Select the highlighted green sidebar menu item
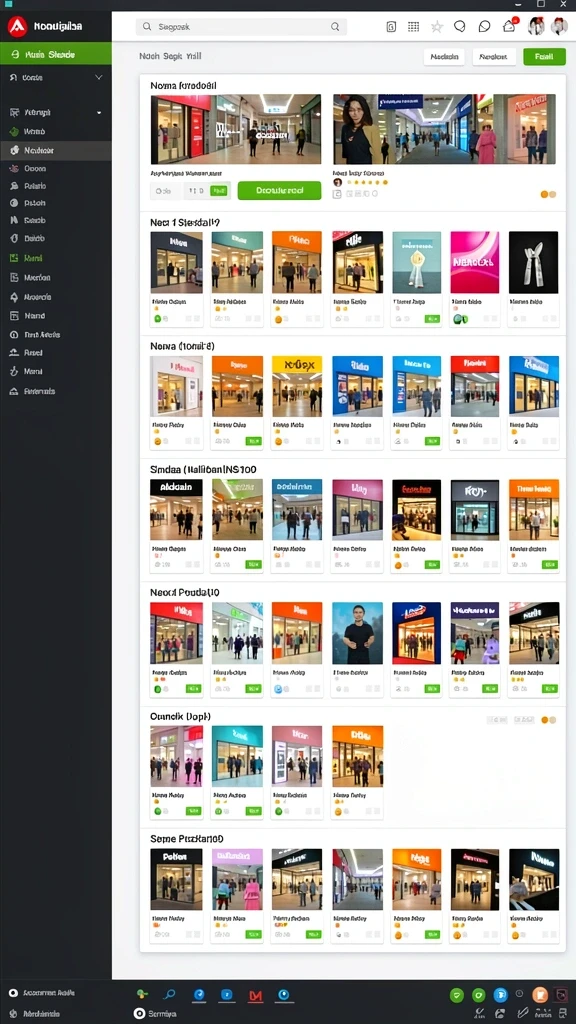Image resolution: width=576 pixels, height=1024 pixels. (56, 55)
